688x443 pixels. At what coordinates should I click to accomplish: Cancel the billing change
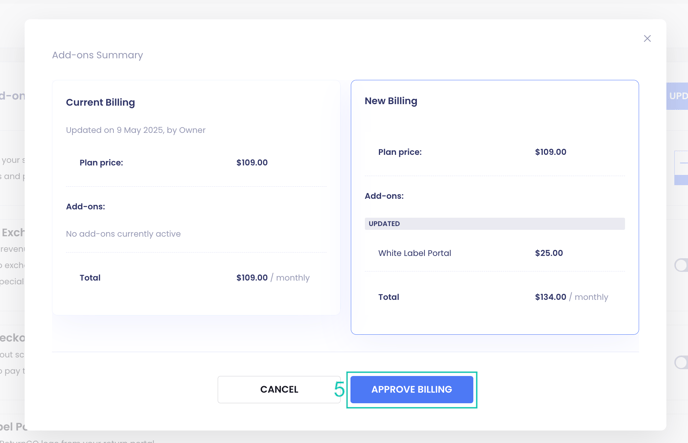(279, 389)
